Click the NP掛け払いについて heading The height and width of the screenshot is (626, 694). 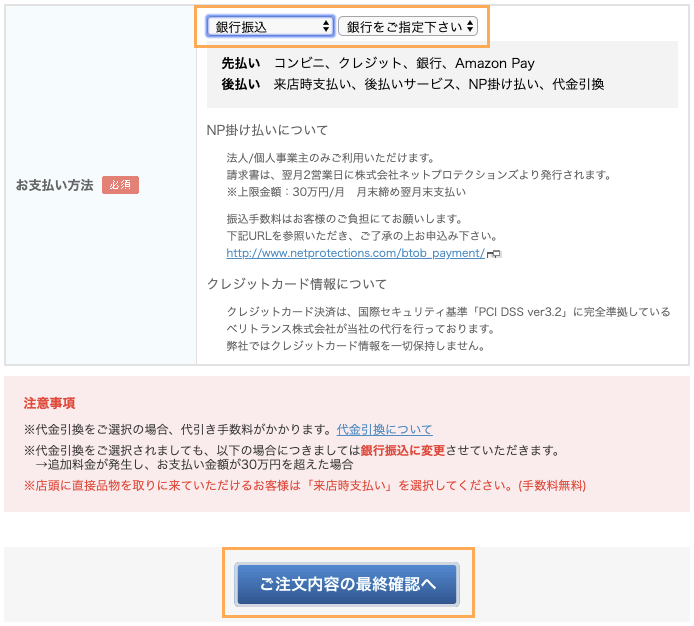pyautogui.click(x=267, y=130)
